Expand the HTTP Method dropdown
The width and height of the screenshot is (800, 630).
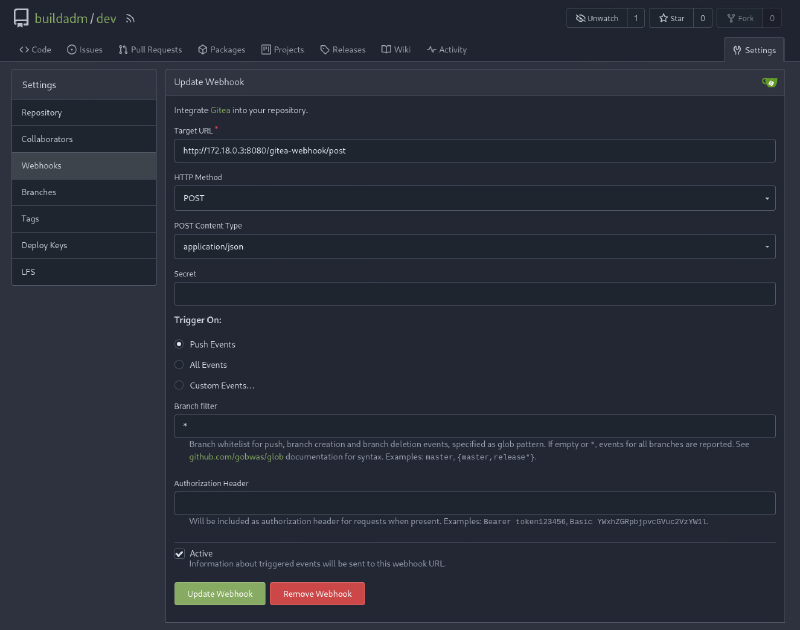pos(474,198)
